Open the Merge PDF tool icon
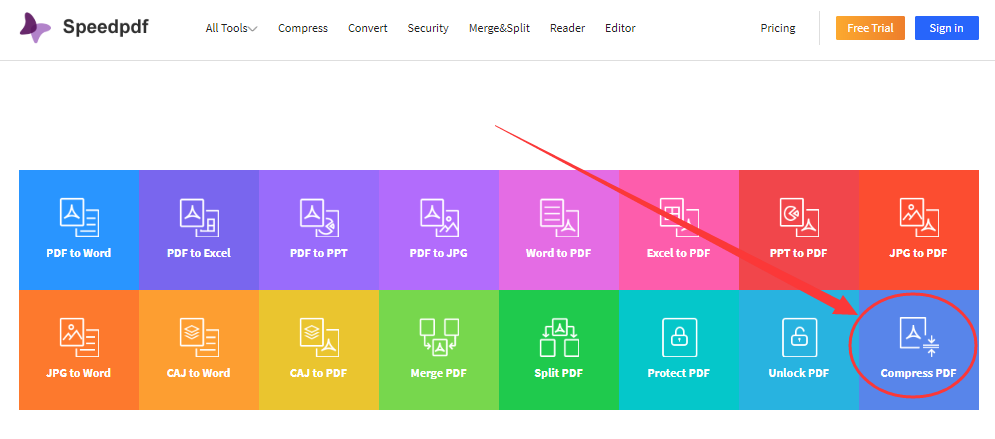Image resolution: width=995 pixels, height=439 pixels. pos(439,337)
